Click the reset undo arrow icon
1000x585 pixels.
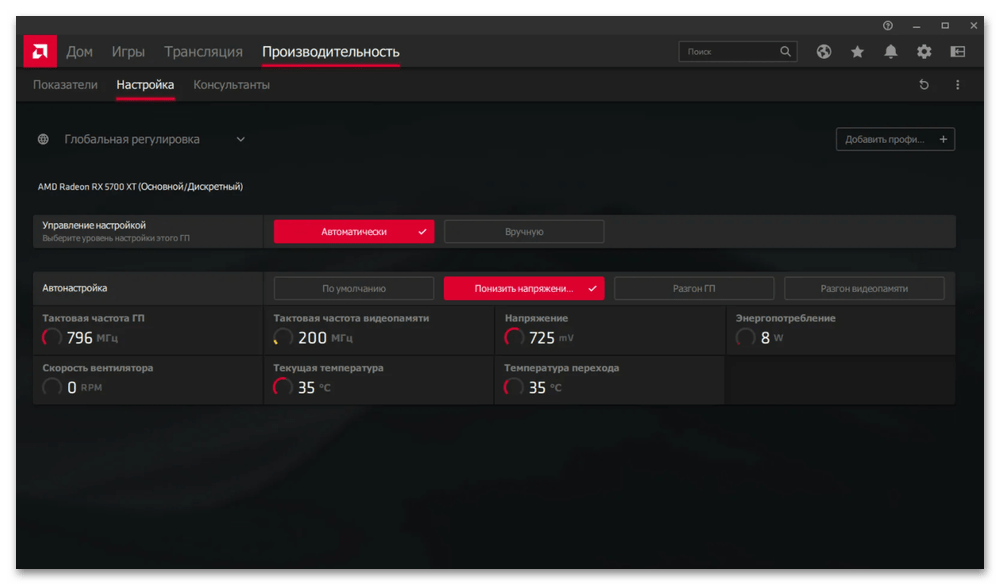pyautogui.click(x=924, y=85)
